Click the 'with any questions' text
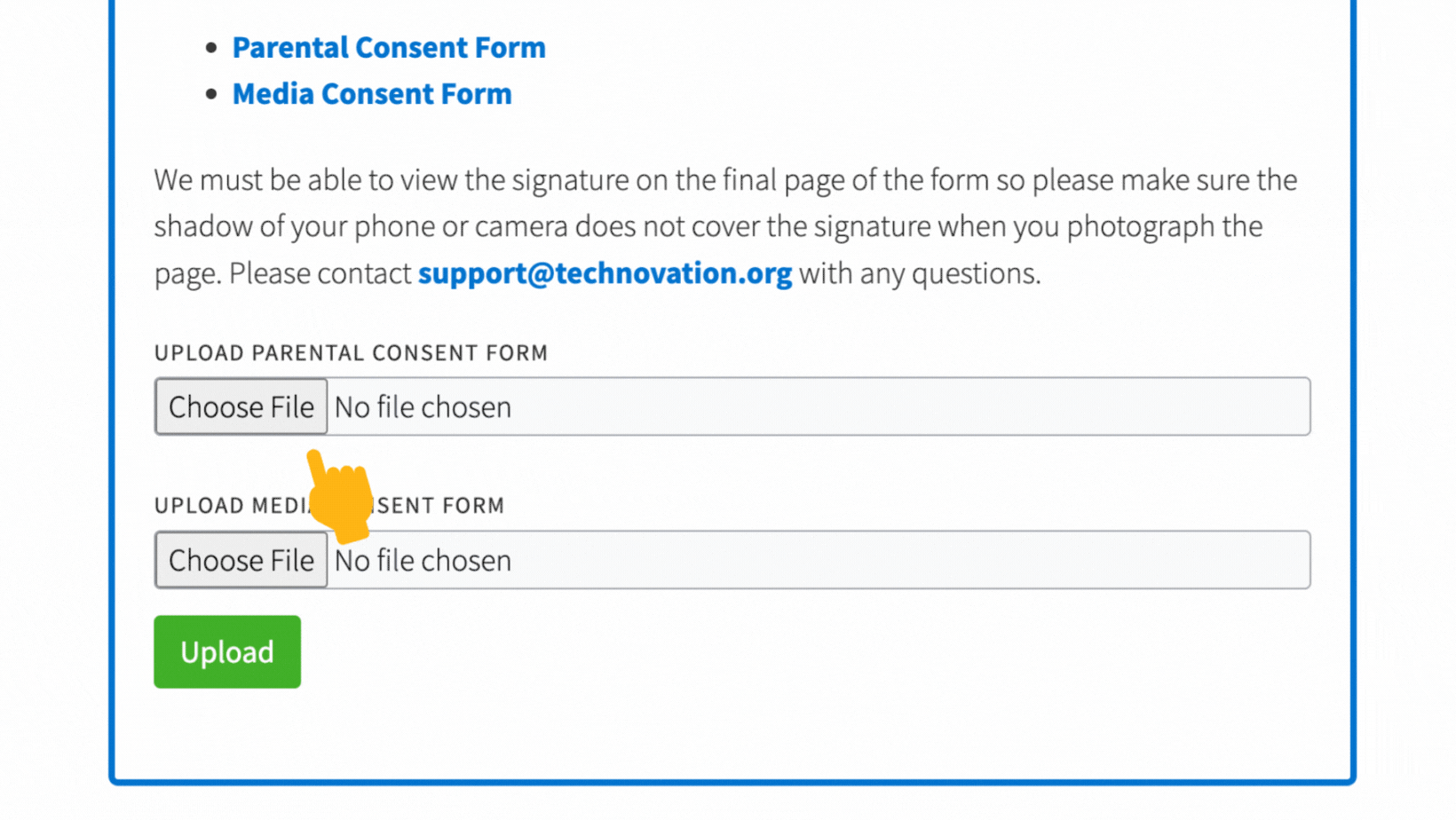The height and width of the screenshot is (820, 1456). tap(920, 273)
